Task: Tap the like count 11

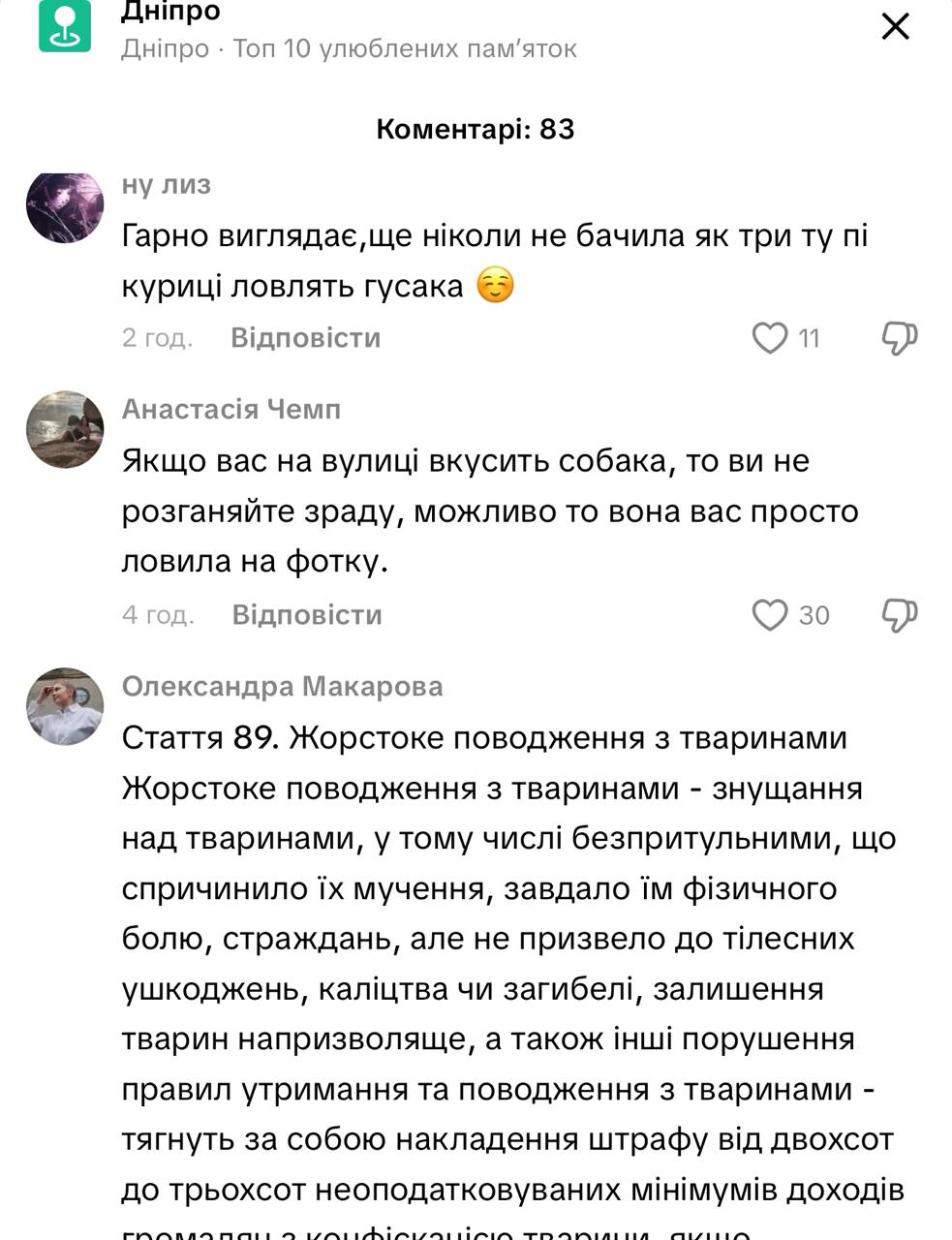Action: [x=810, y=338]
